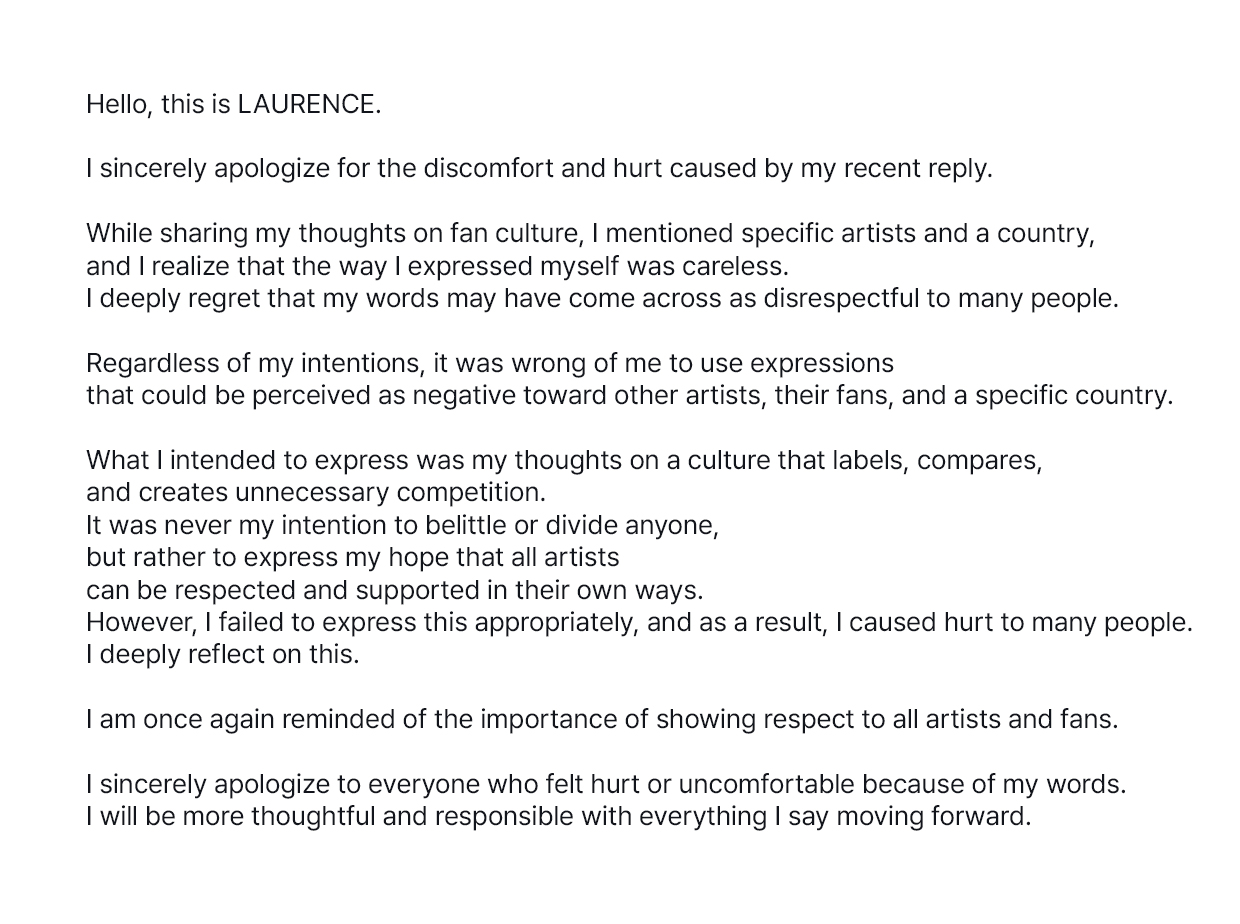Click the line starting 'What I intended'

[x=564, y=460]
